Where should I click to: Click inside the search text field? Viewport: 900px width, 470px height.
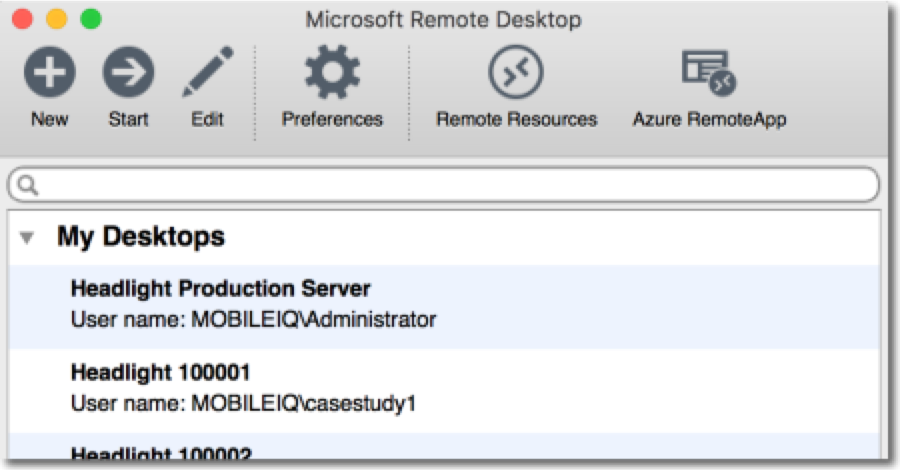click(450, 185)
